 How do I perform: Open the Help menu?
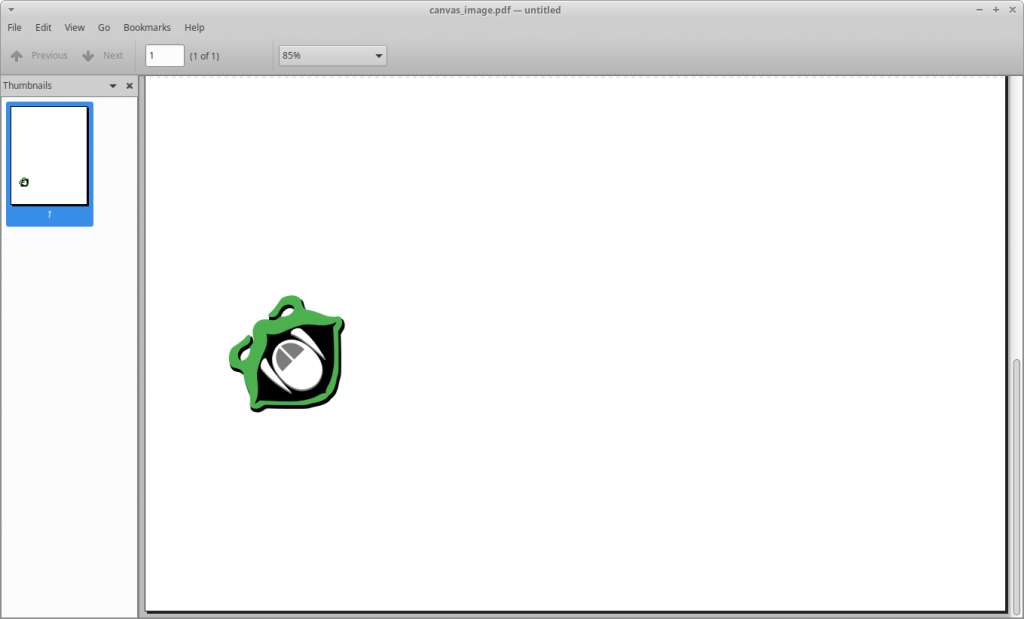pyautogui.click(x=194, y=27)
